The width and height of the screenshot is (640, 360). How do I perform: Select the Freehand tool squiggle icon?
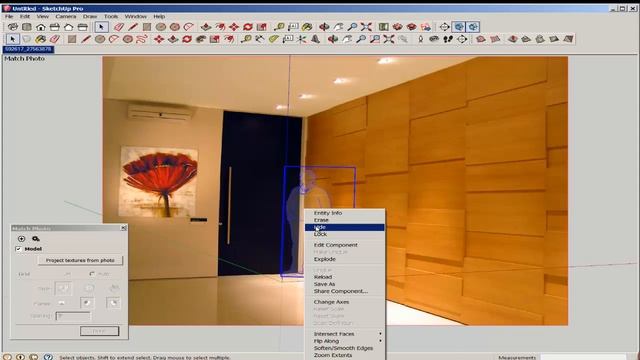[x=142, y=39]
